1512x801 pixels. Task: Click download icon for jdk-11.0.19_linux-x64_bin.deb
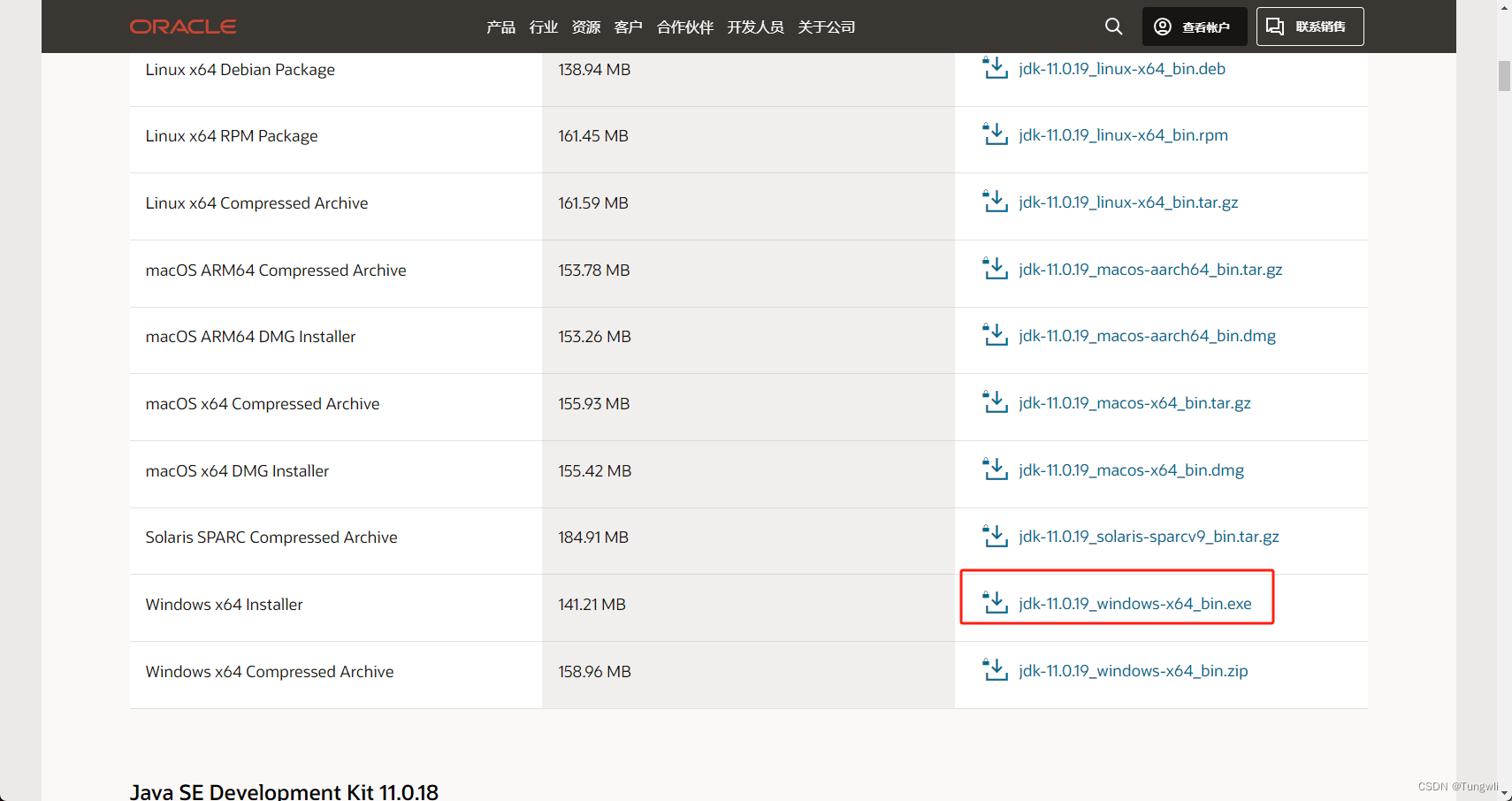(996, 68)
